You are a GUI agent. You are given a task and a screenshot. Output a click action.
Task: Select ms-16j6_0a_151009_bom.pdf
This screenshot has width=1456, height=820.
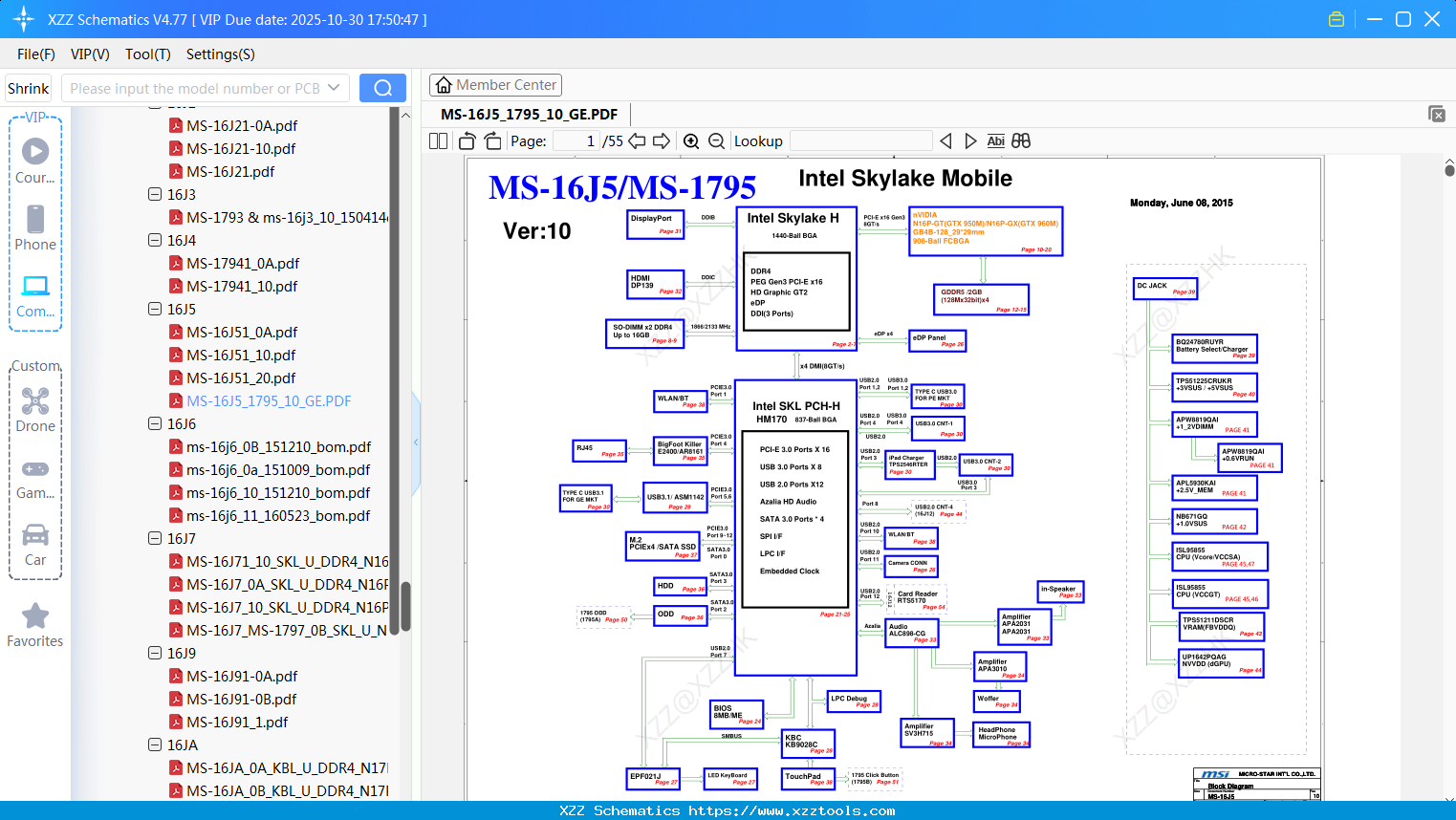pyautogui.click(x=278, y=470)
